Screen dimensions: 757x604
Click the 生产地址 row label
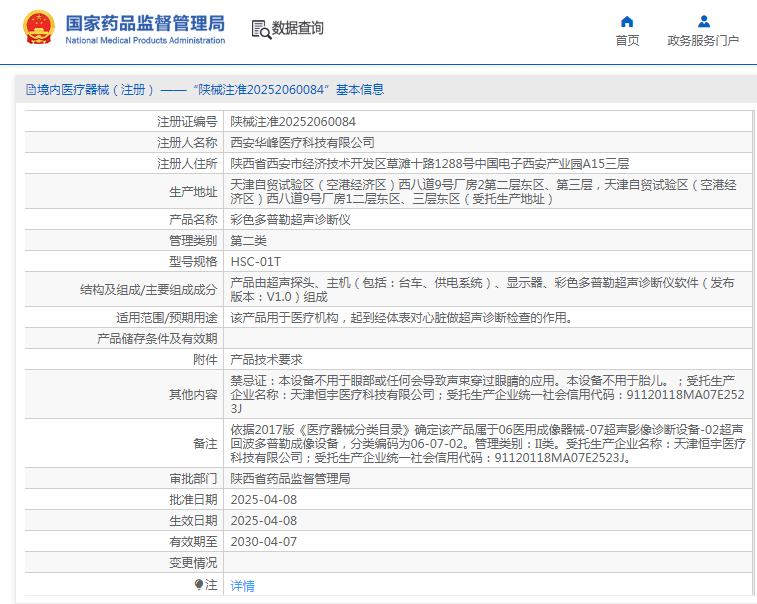193,192
